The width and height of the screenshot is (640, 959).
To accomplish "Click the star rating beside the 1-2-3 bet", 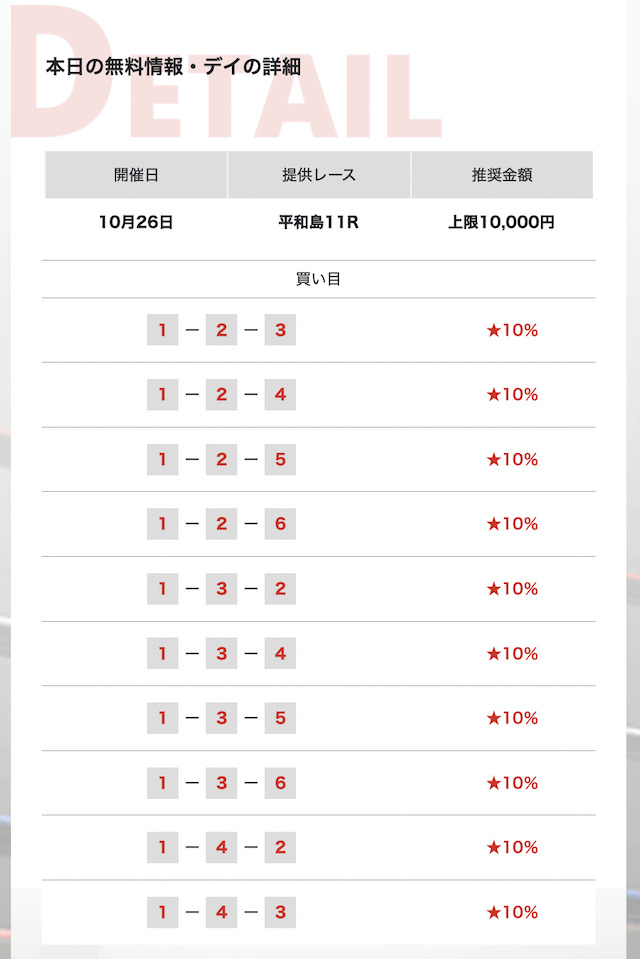I will pos(512,330).
